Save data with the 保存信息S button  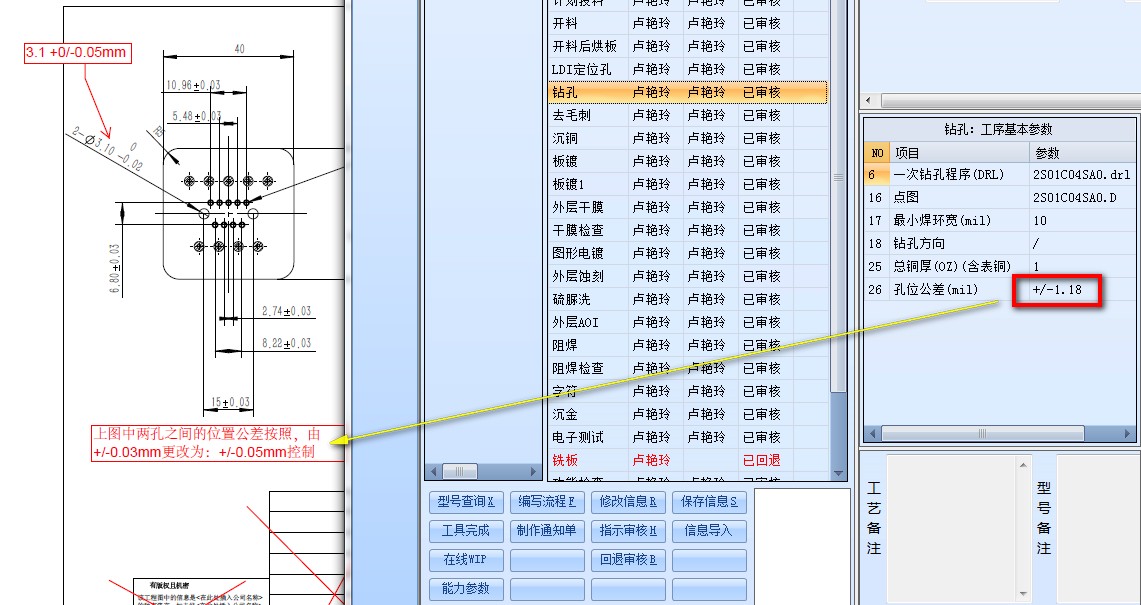709,502
